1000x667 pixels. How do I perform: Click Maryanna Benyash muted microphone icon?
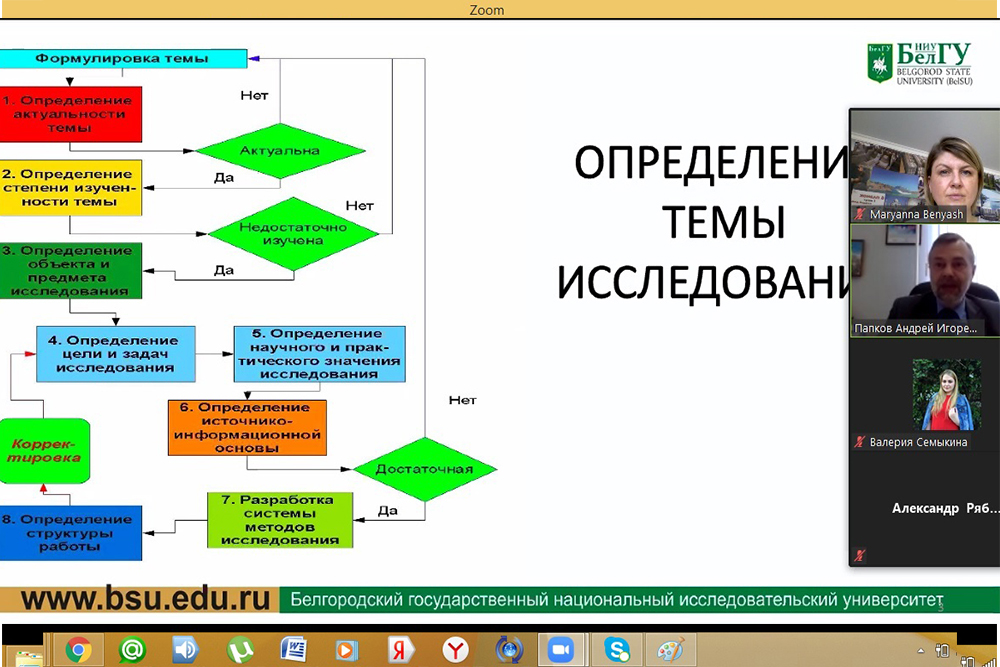[x=859, y=215]
